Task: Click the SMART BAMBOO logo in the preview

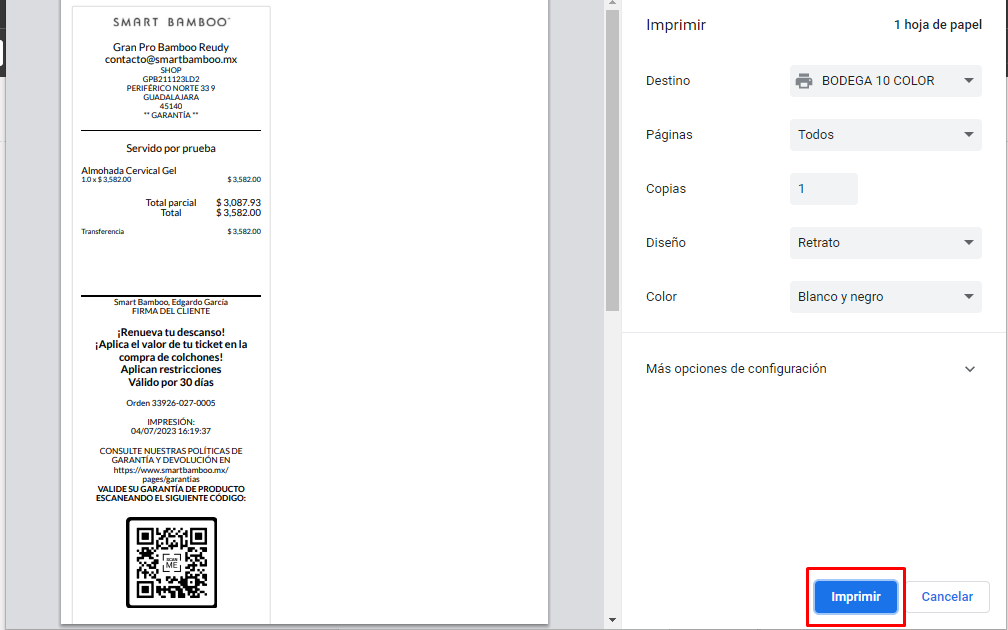Action: [x=171, y=22]
